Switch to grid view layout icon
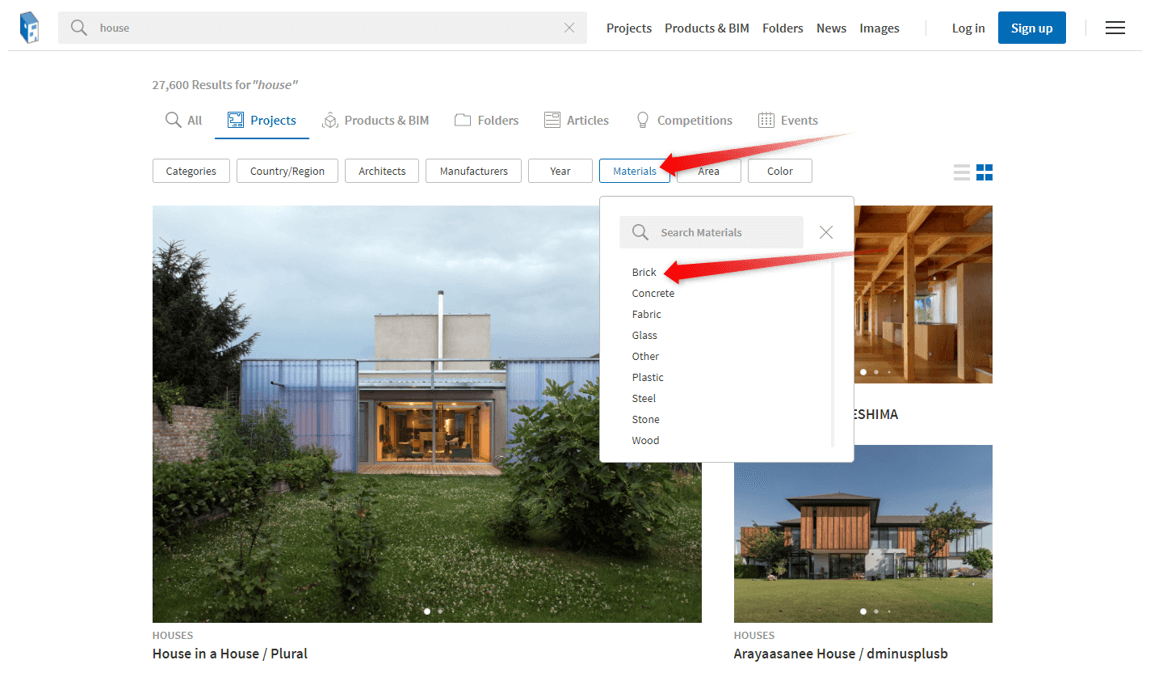1162x681 pixels. click(x=985, y=172)
